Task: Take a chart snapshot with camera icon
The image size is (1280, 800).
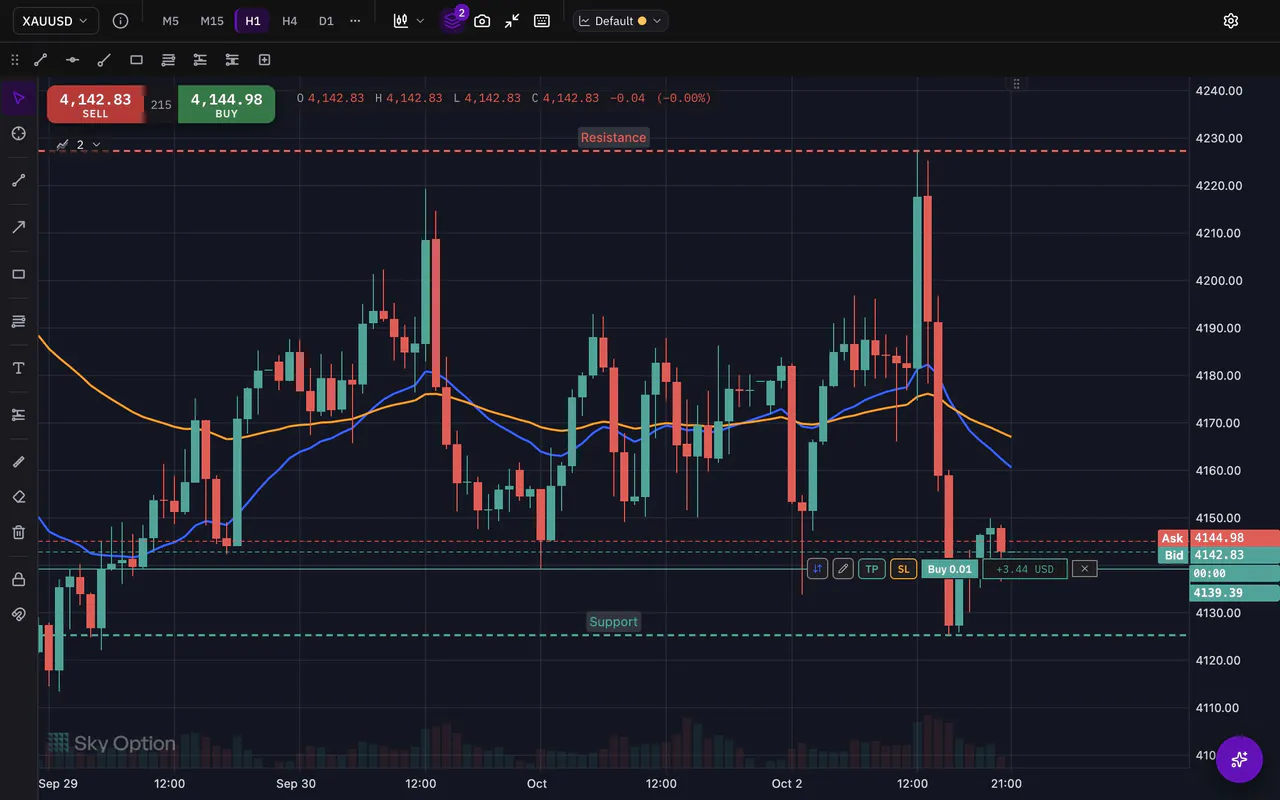Action: pos(482,20)
